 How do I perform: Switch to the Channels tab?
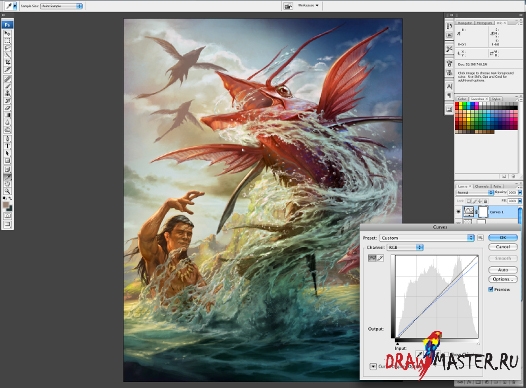click(481, 186)
